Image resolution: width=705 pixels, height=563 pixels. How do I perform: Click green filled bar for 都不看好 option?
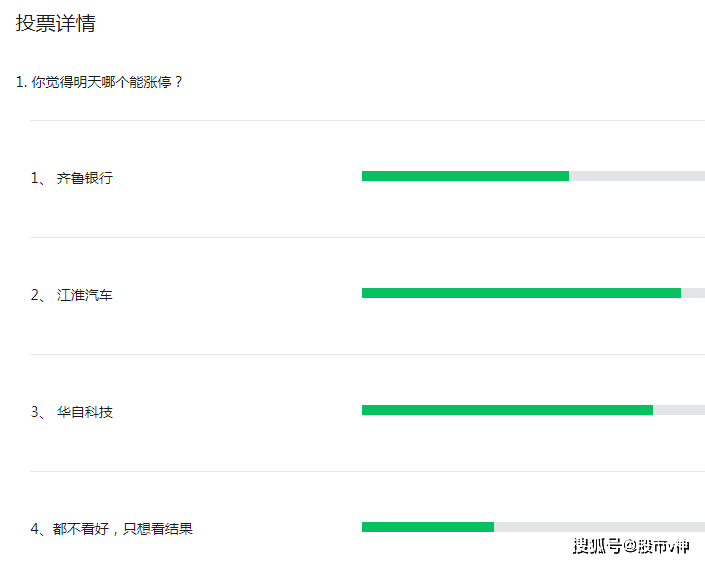[x=427, y=527]
